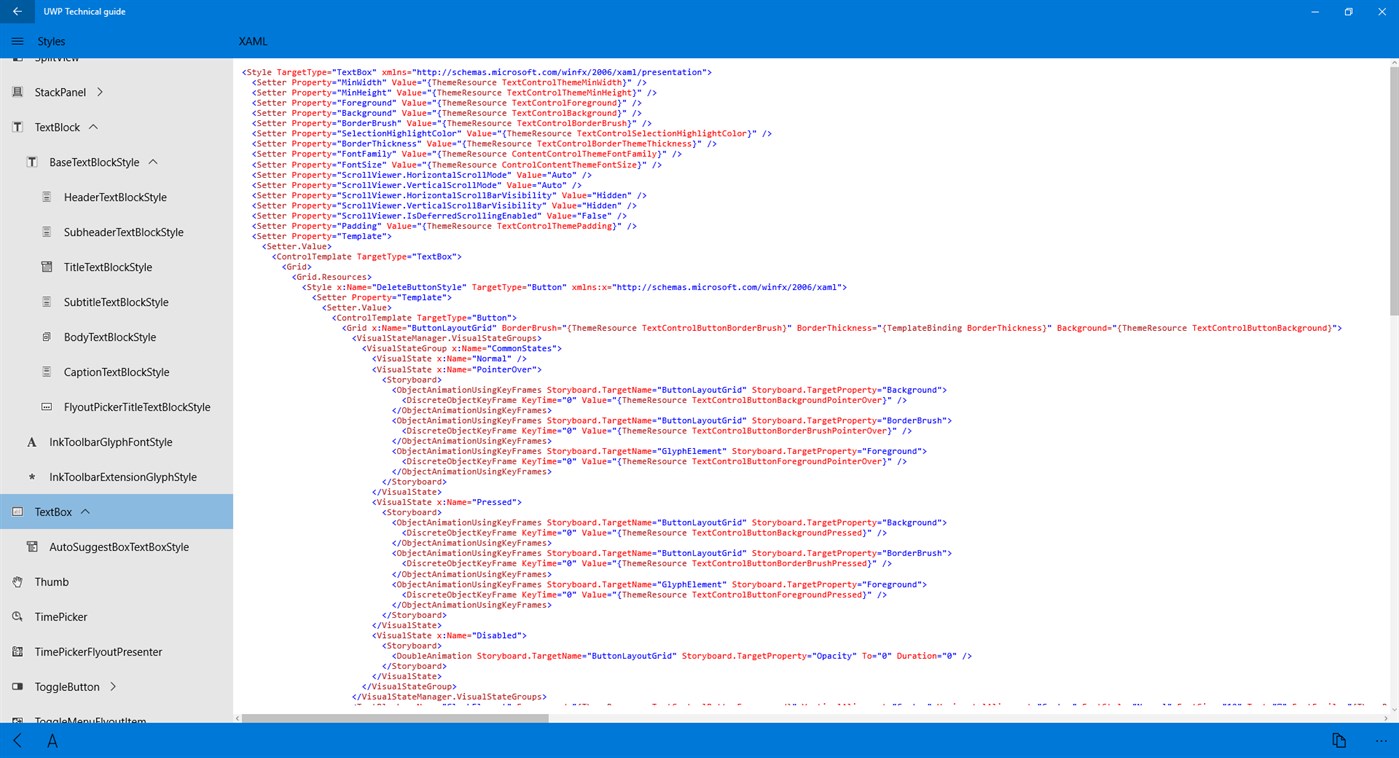Click the SubtitleTextBlockStyle icon
This screenshot has width=1399, height=758.
click(46, 302)
